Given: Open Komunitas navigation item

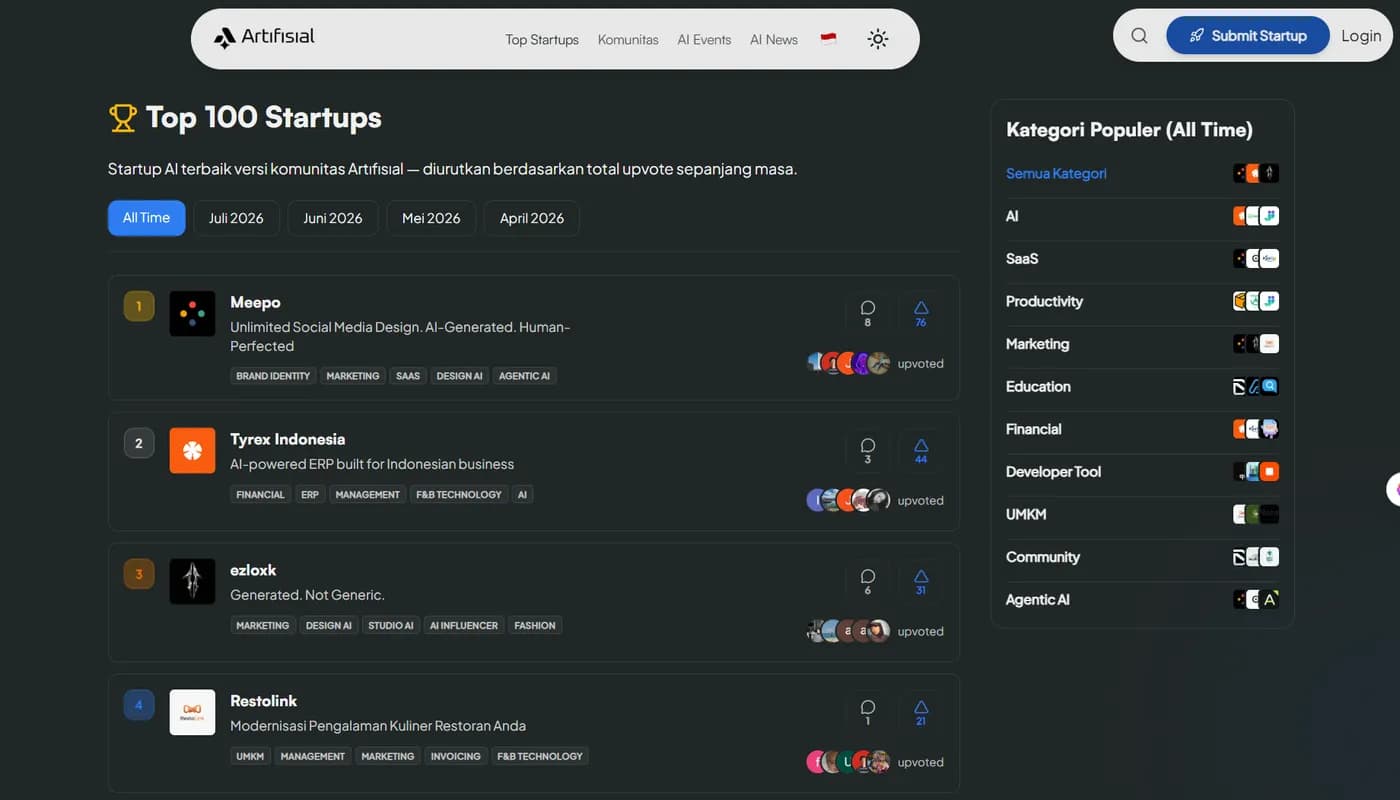Looking at the screenshot, I should [628, 40].
